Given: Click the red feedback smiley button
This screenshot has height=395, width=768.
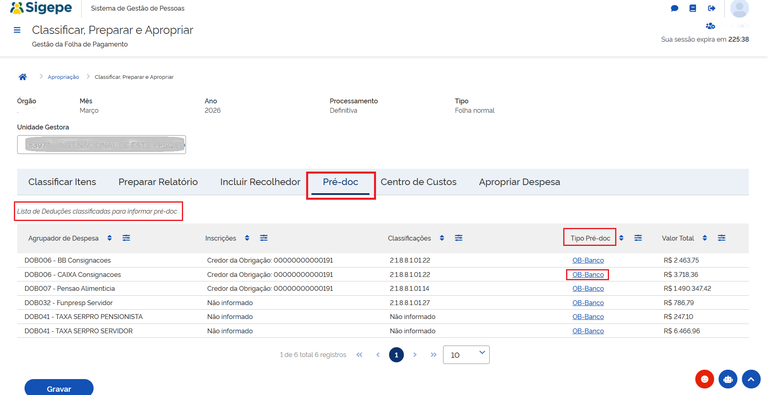Looking at the screenshot, I should [x=704, y=379].
